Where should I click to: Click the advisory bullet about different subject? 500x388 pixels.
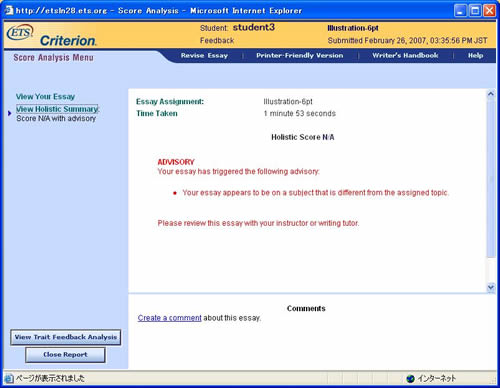(315, 193)
